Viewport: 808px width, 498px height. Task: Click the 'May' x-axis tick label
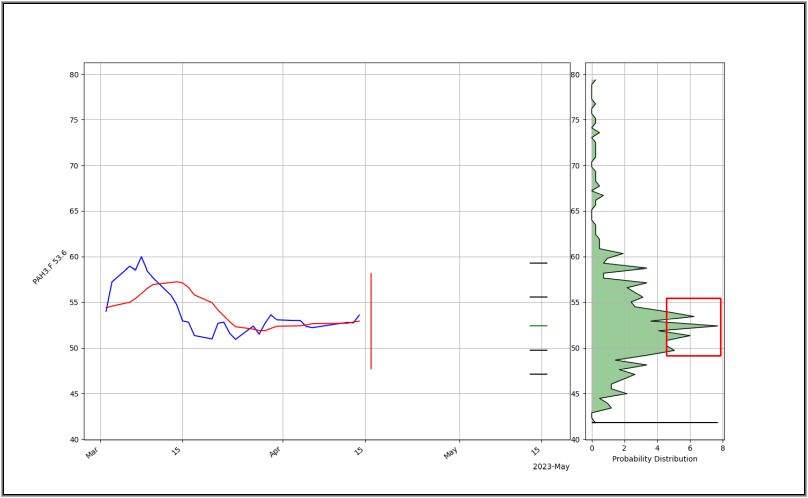[x=450, y=453]
